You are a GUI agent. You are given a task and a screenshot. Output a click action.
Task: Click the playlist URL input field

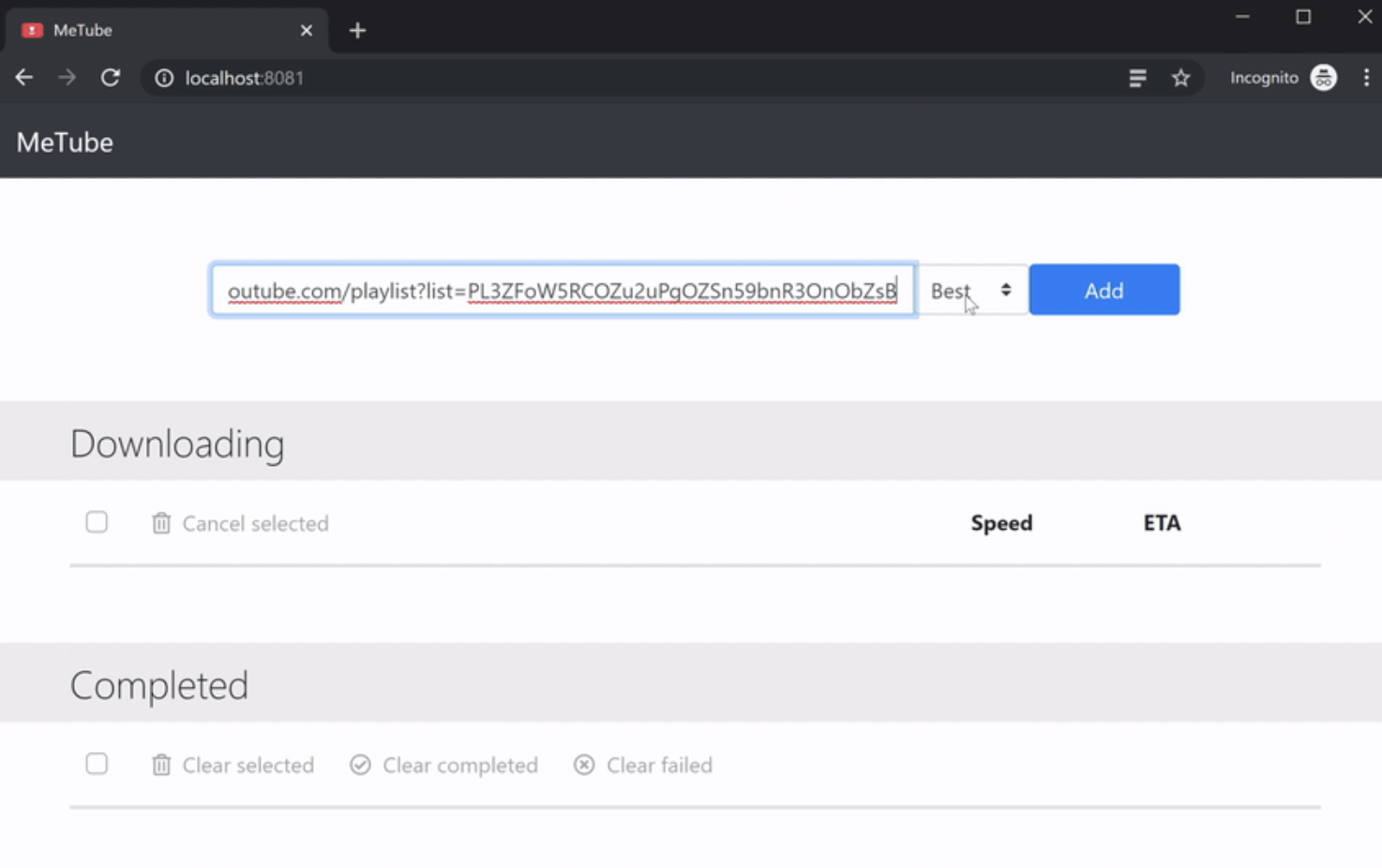563,290
